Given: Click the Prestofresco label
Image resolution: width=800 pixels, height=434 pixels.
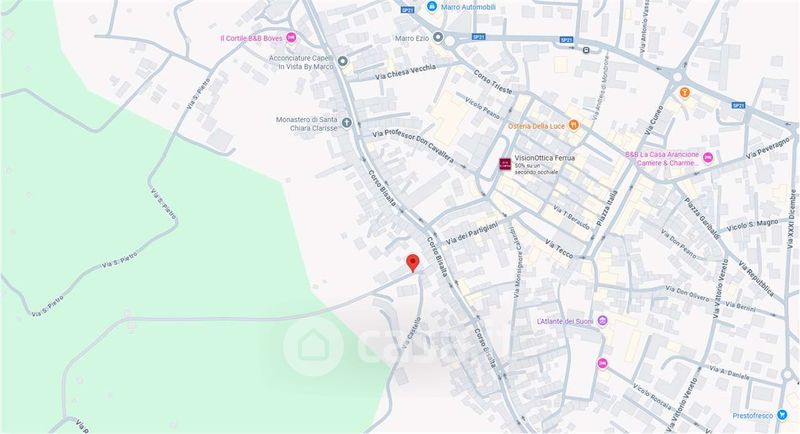Looking at the screenshot, I should point(753,416).
